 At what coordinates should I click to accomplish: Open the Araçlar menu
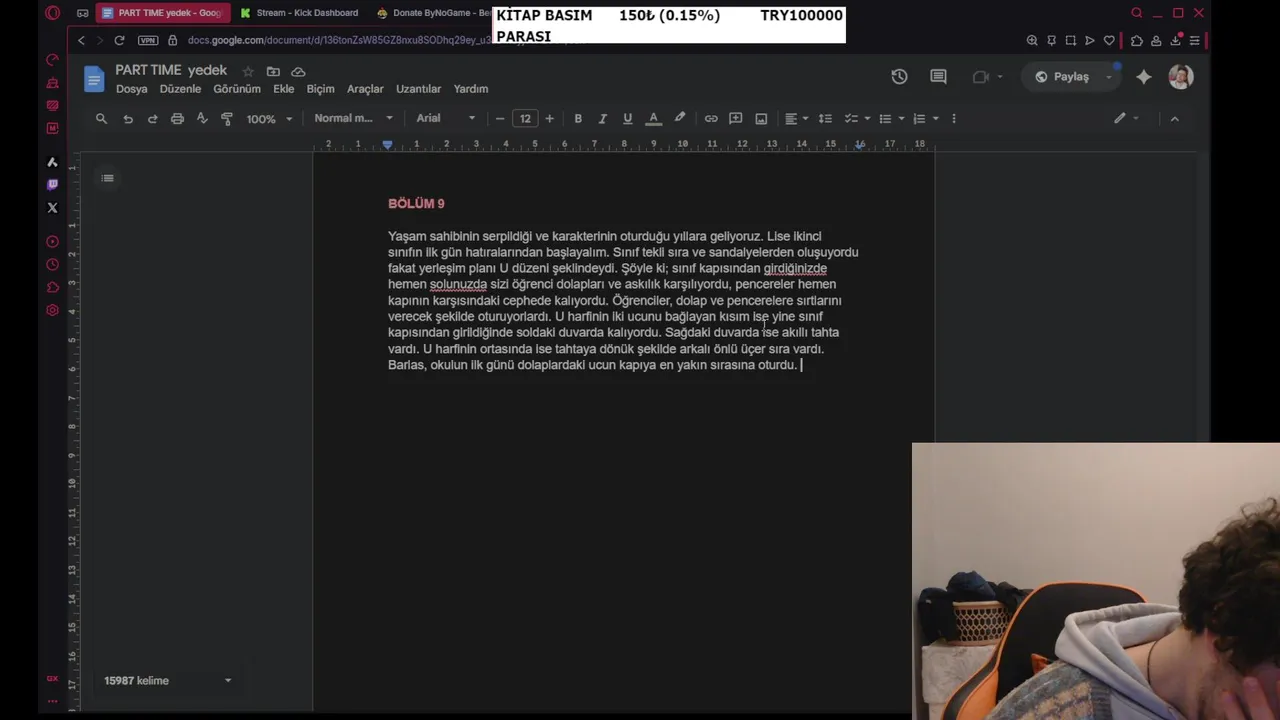[x=365, y=89]
